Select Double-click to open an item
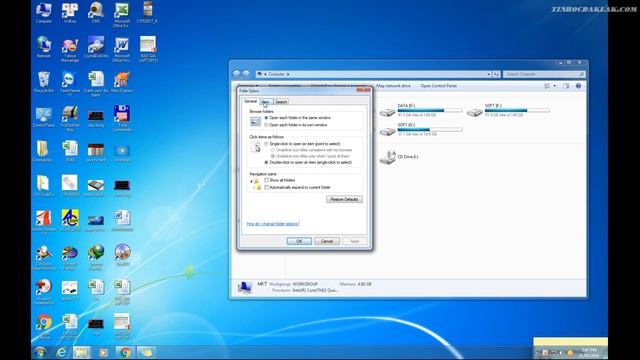Screen dimensions: 640x360 pyautogui.click(x=308, y=162)
